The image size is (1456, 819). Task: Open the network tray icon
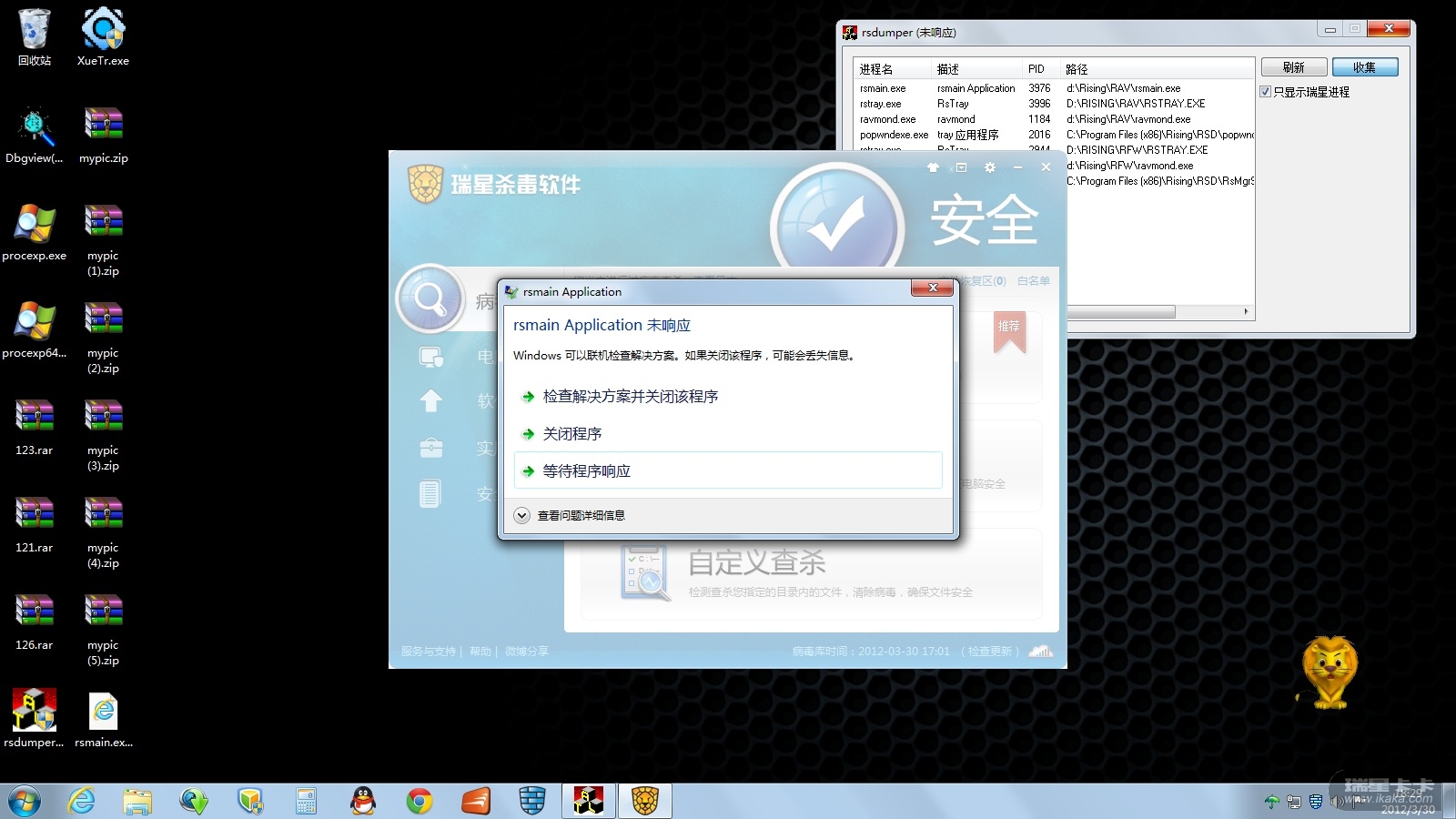pos(1294,802)
